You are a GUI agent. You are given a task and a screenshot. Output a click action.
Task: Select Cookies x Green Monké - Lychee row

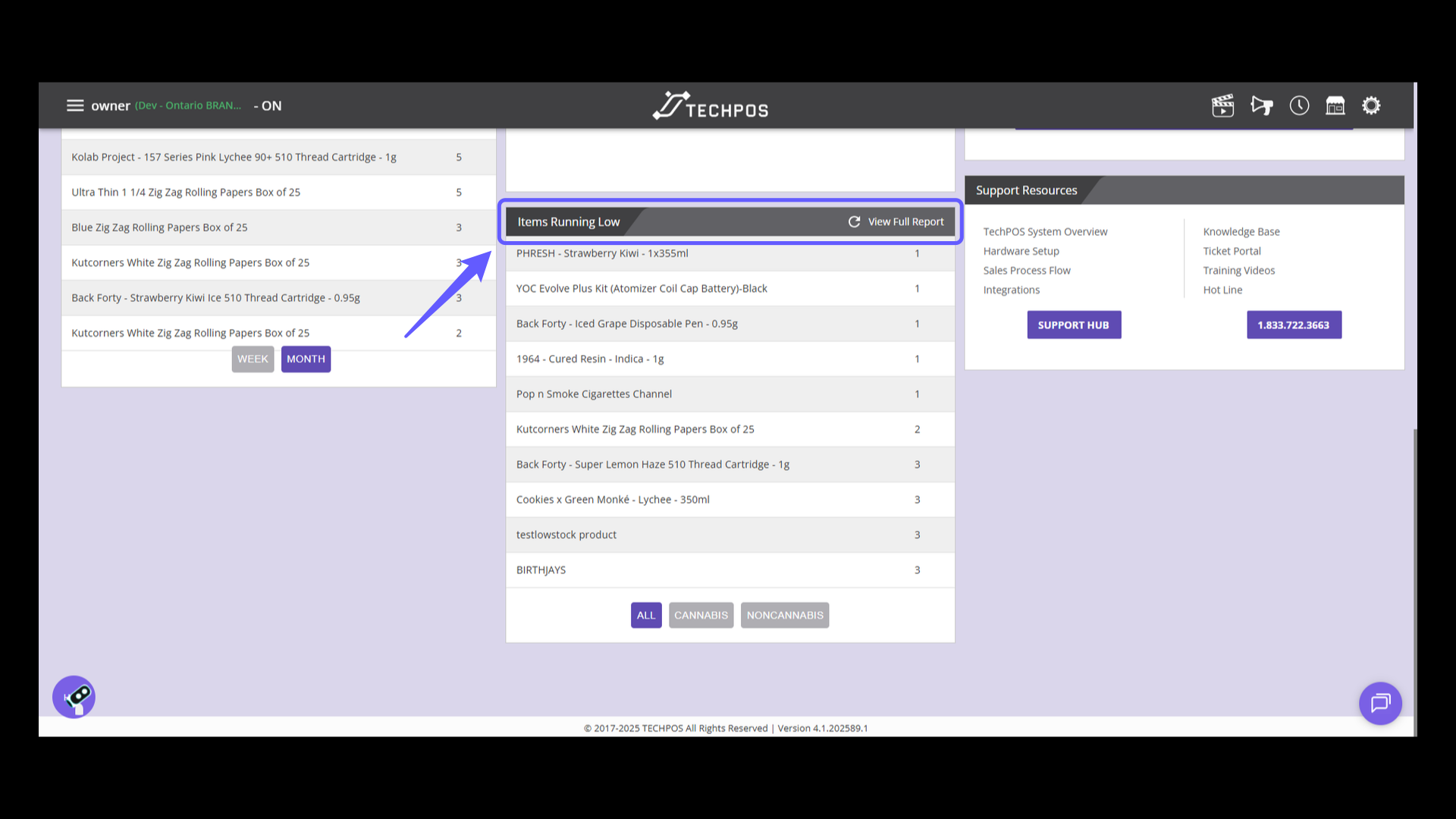[730, 500]
